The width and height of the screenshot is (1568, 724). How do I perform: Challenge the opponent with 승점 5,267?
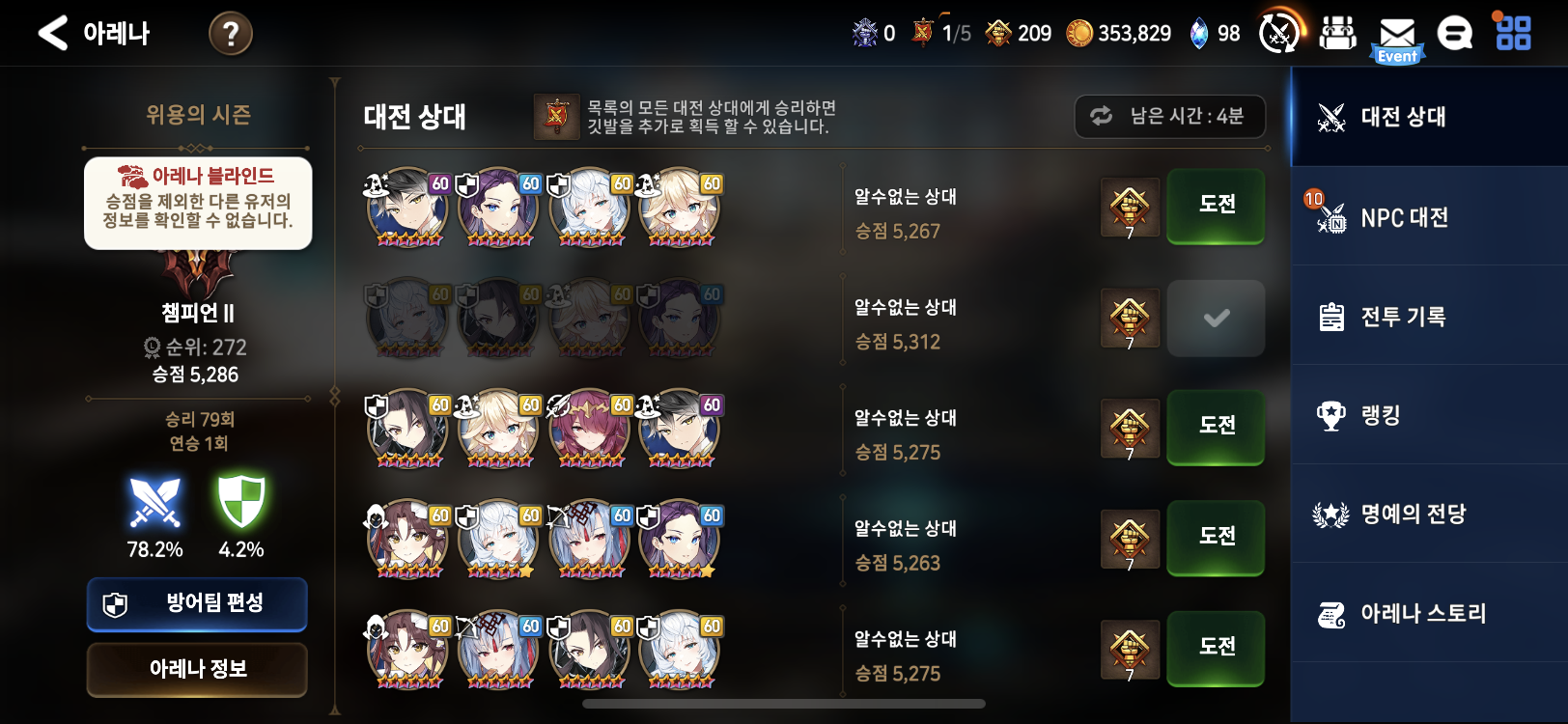click(1217, 206)
